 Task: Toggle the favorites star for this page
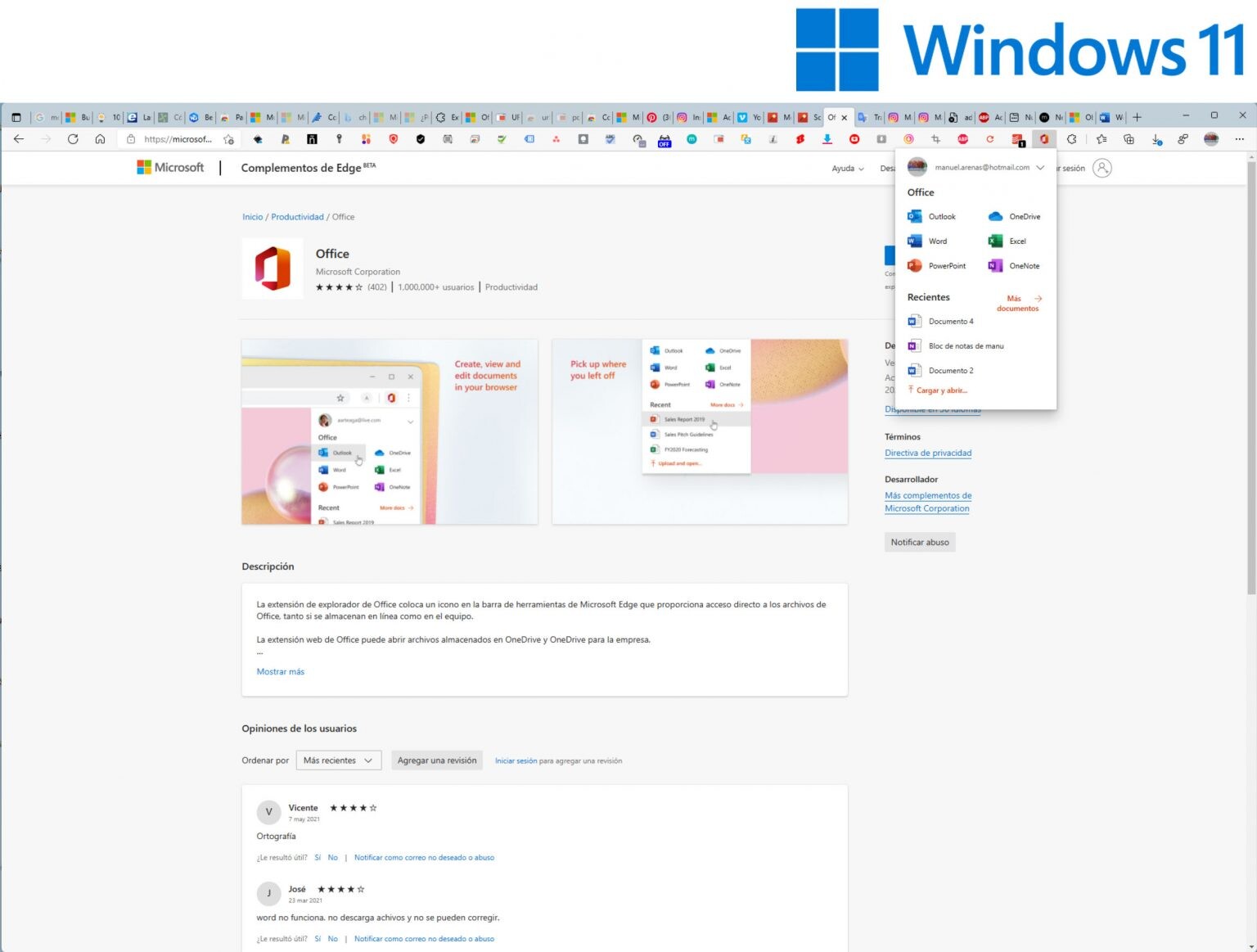[229, 139]
